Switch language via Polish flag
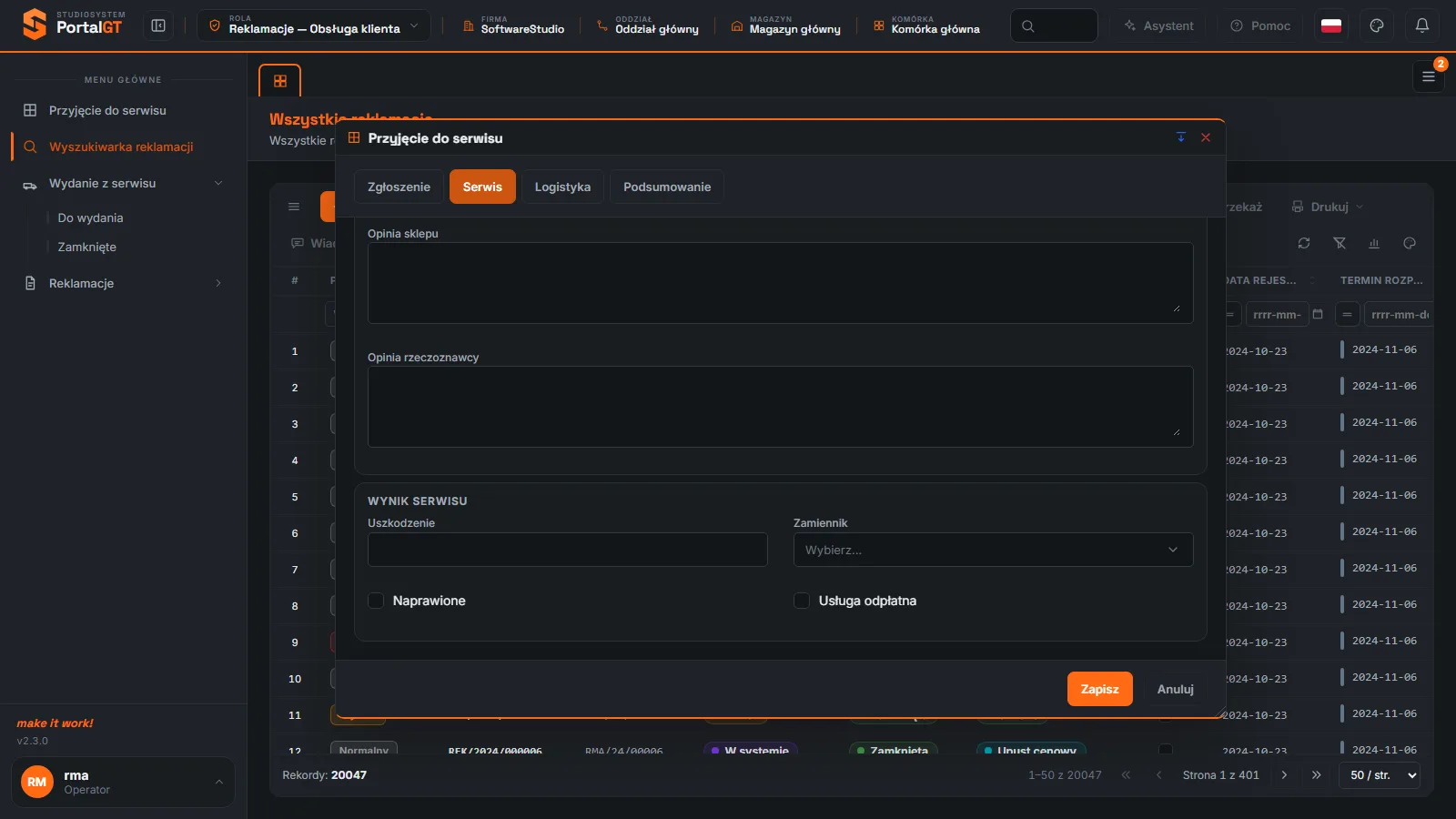 click(1331, 26)
